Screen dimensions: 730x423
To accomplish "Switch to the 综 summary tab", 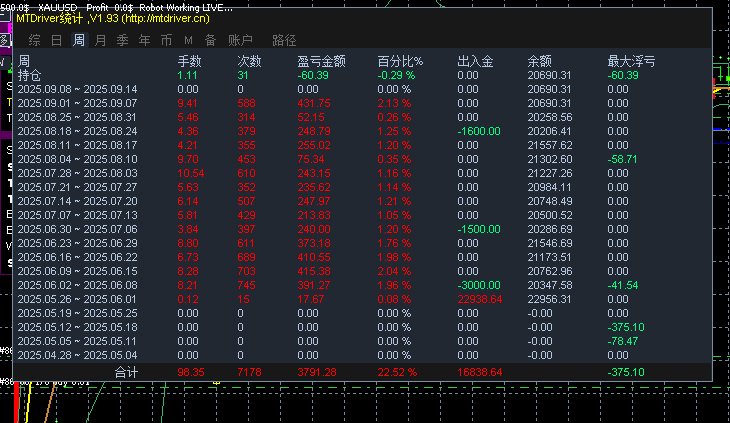I will coord(34,40).
